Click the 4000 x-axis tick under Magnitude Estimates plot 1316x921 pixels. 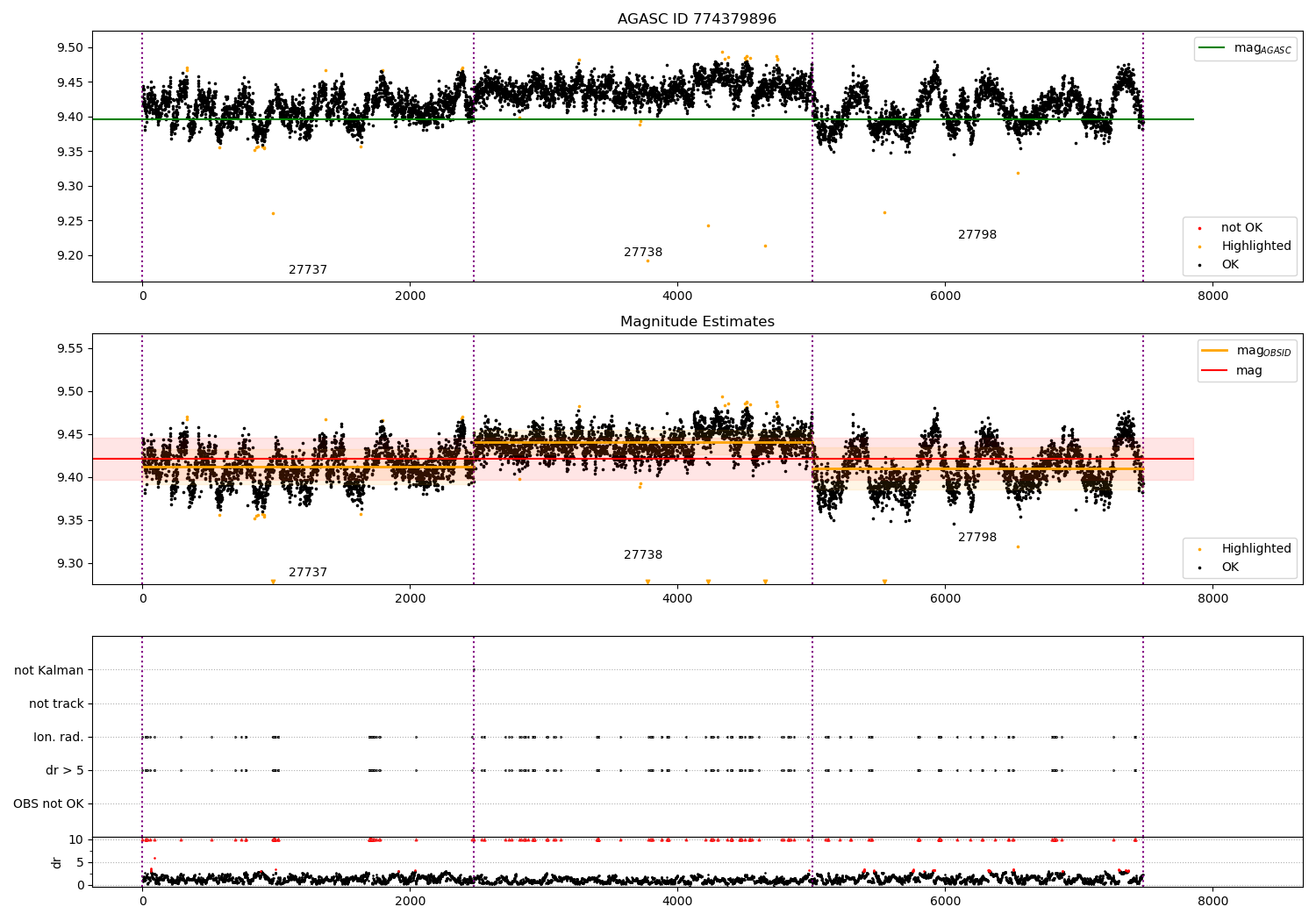677,599
